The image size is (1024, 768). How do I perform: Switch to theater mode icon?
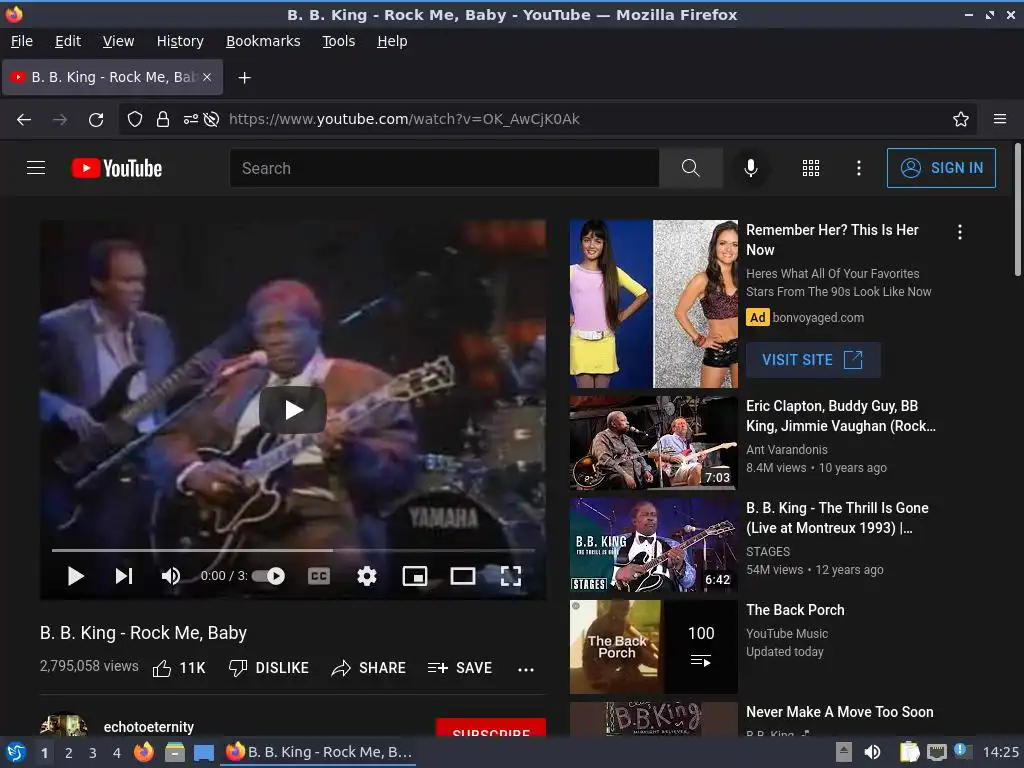[462, 575]
